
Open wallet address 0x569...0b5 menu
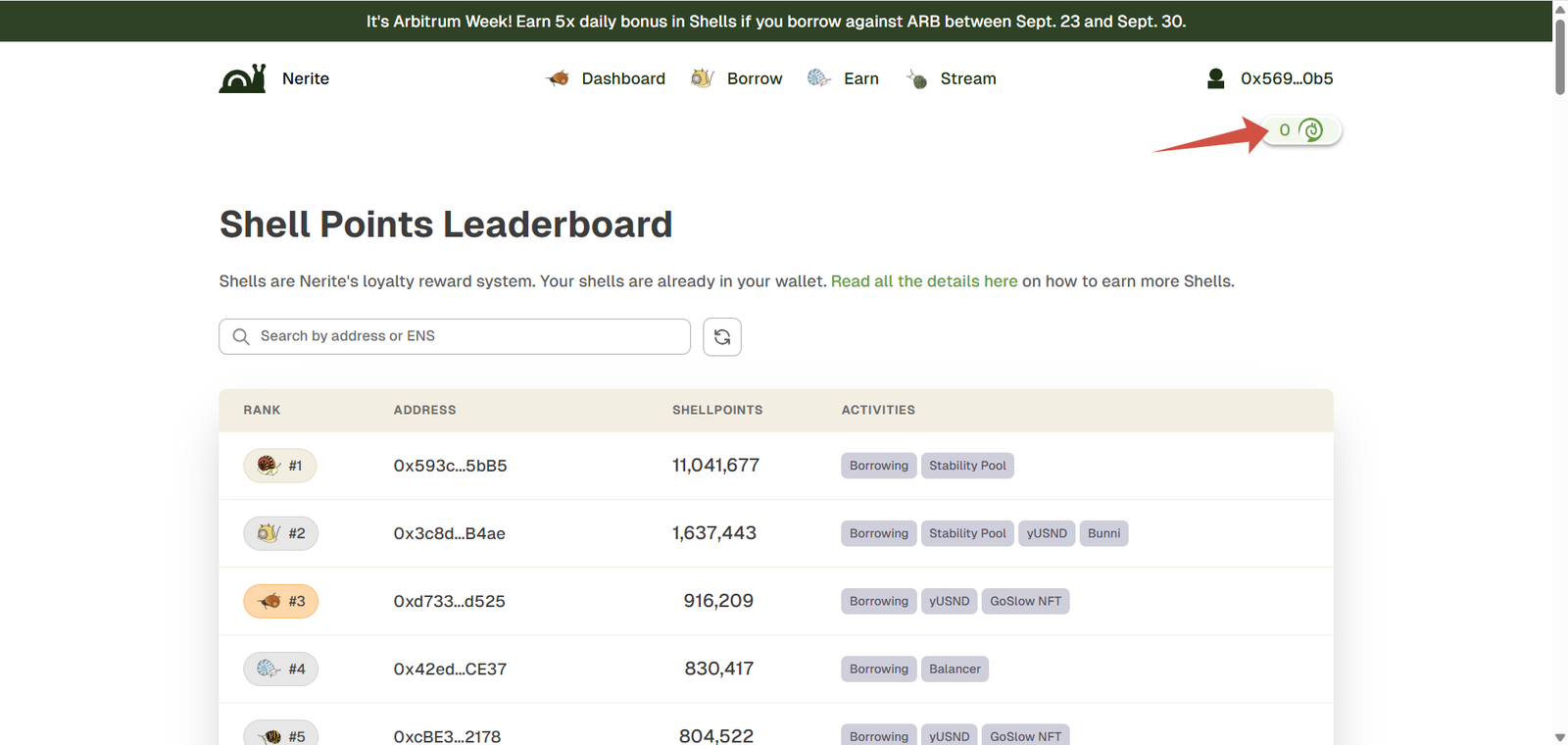[1286, 78]
